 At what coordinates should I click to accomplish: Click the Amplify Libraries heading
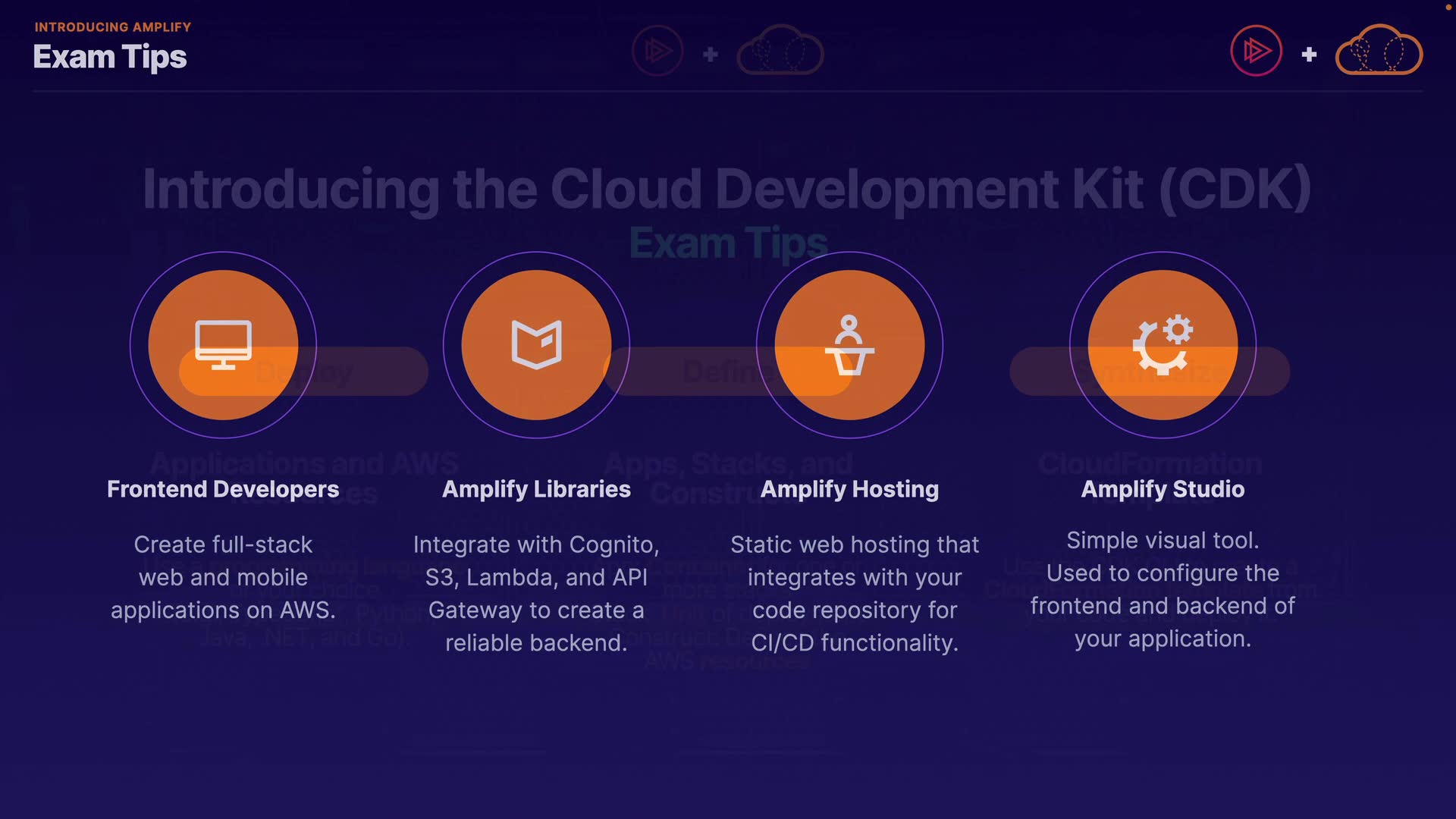pos(536,489)
